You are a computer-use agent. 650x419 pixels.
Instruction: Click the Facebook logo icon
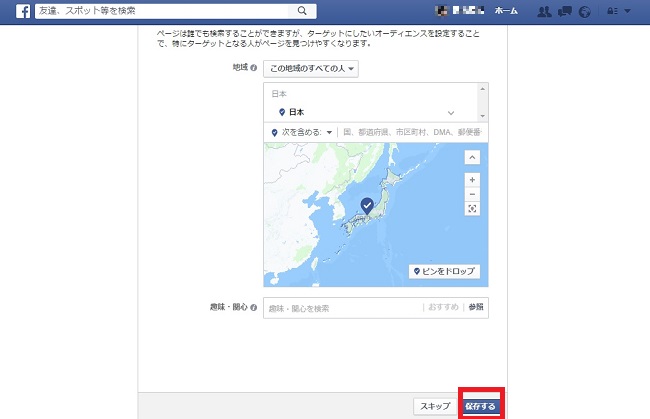pos(23,11)
